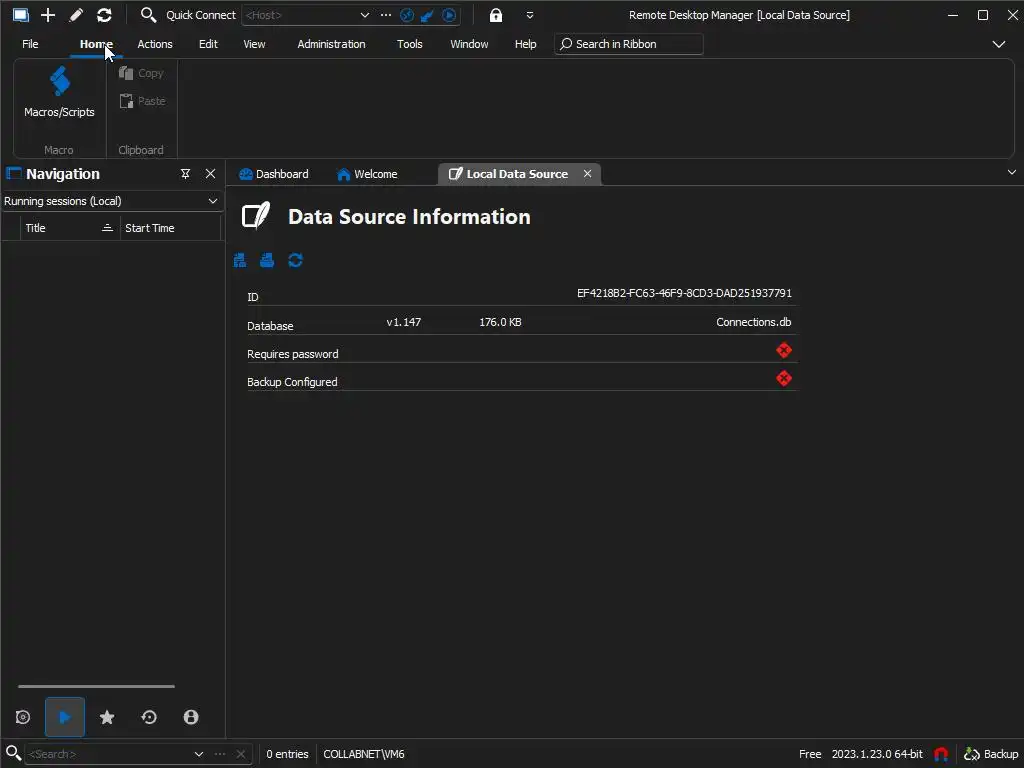Open the tab list chevron at the right of the tabs

(x=1012, y=172)
